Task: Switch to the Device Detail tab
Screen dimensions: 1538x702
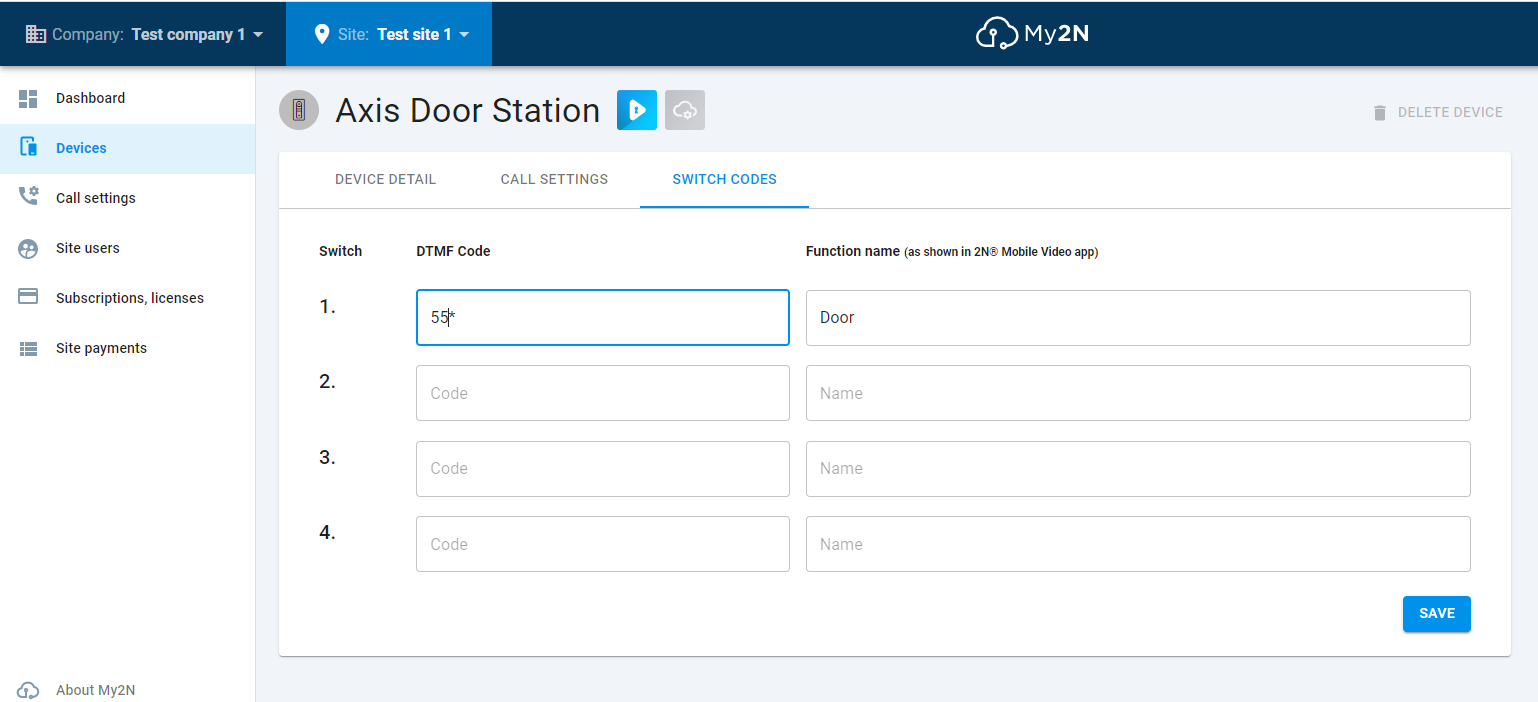Action: tap(385, 179)
